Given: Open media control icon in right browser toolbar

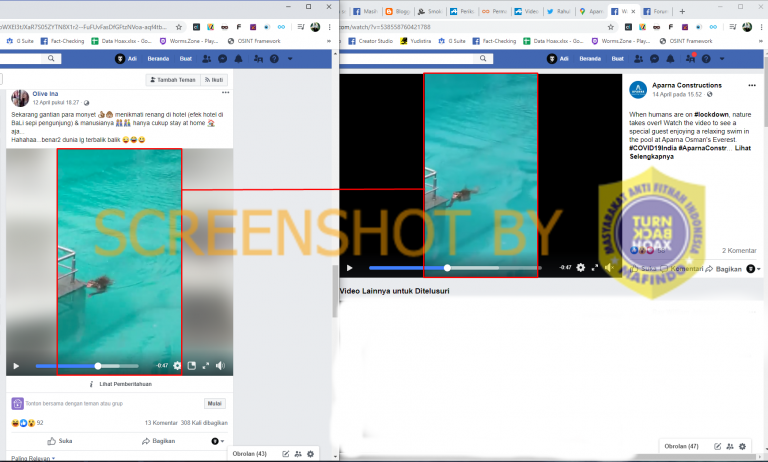Looking at the screenshot, I should coord(733,27).
